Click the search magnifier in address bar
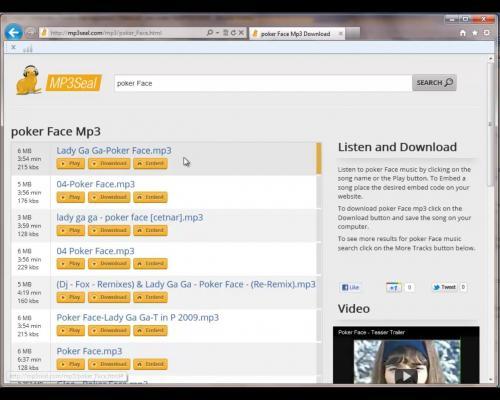Viewport: 500px width, 400px height. (210, 33)
